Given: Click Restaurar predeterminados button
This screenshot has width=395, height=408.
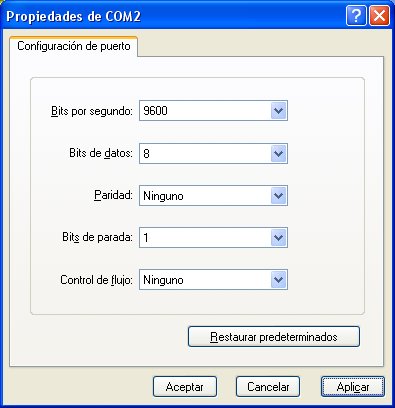Looking at the screenshot, I should pos(274,337).
